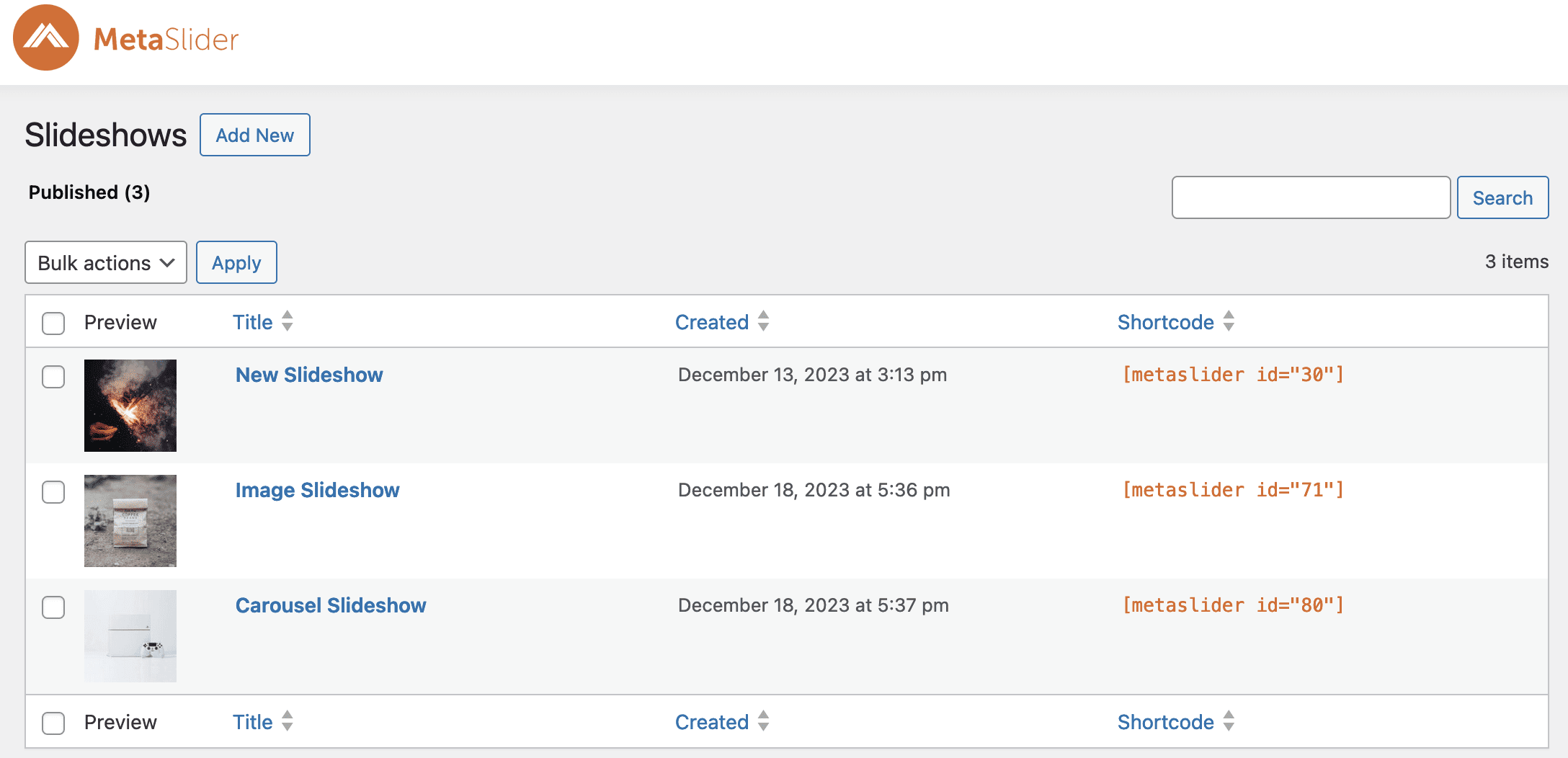Toggle the select-all checkbox in the table header
1568x758 pixels.
pos(53,324)
